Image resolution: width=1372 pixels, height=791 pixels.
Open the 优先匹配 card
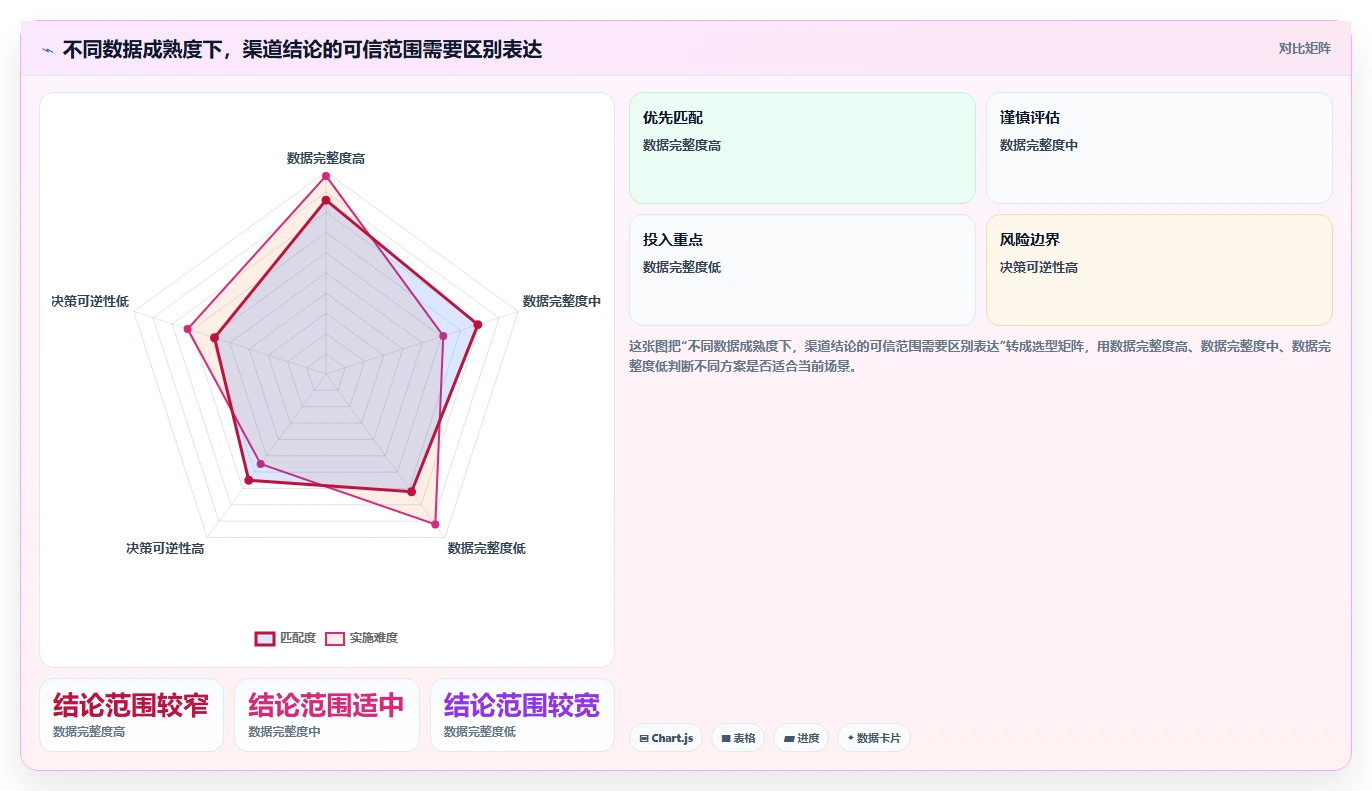[x=802, y=148]
